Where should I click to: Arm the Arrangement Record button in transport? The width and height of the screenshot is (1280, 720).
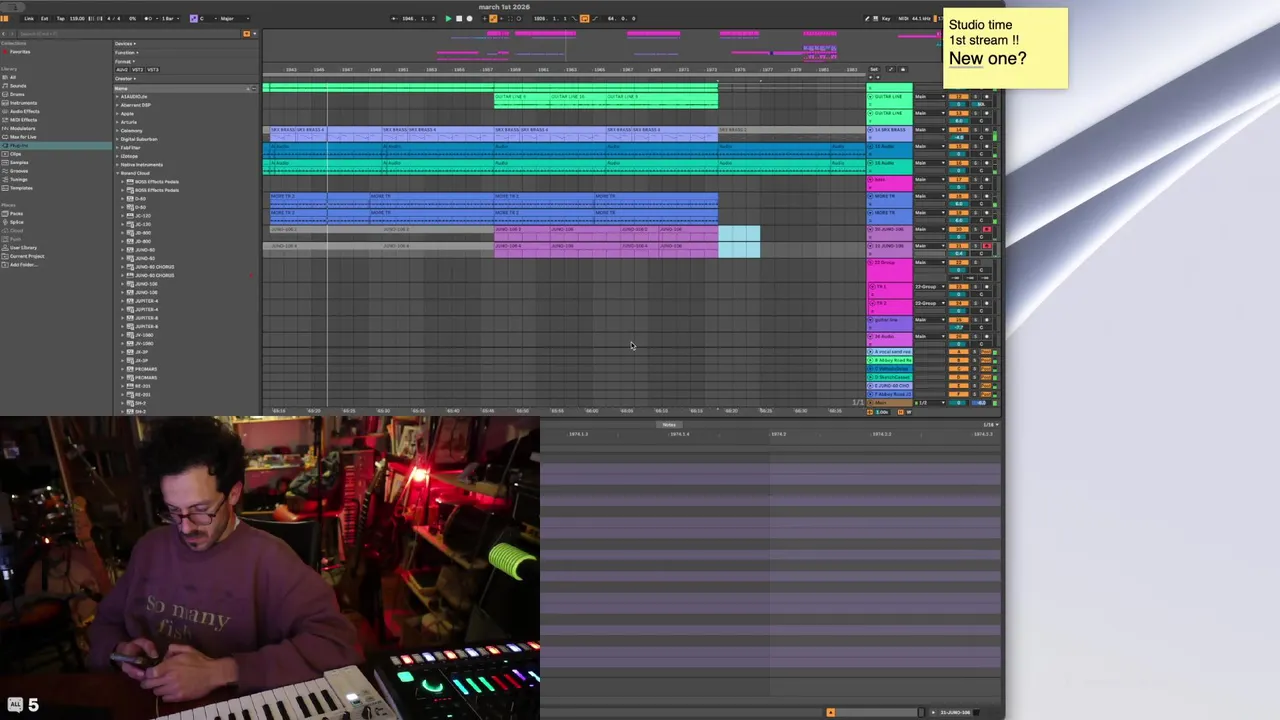pos(469,18)
